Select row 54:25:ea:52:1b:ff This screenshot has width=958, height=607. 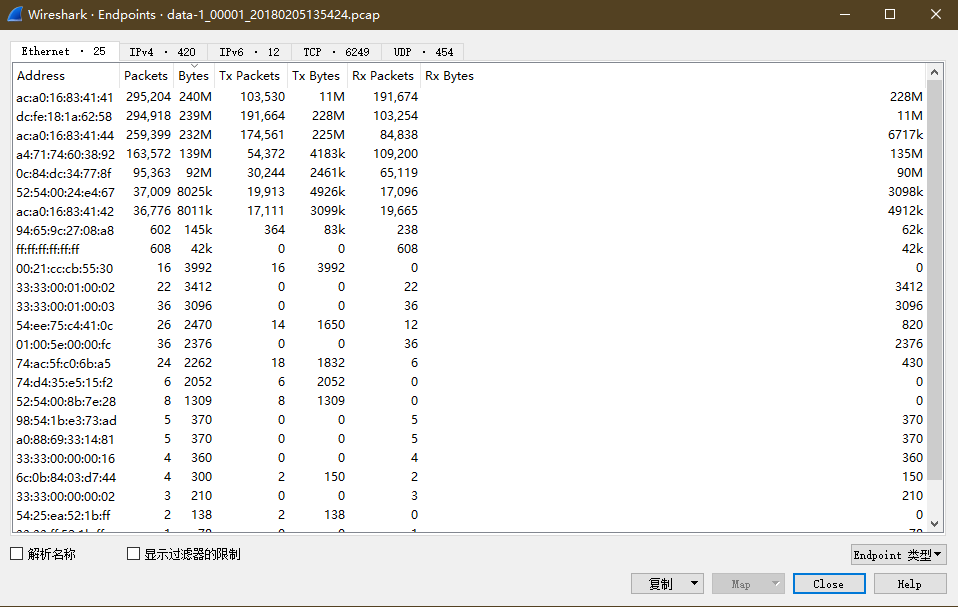coord(469,515)
